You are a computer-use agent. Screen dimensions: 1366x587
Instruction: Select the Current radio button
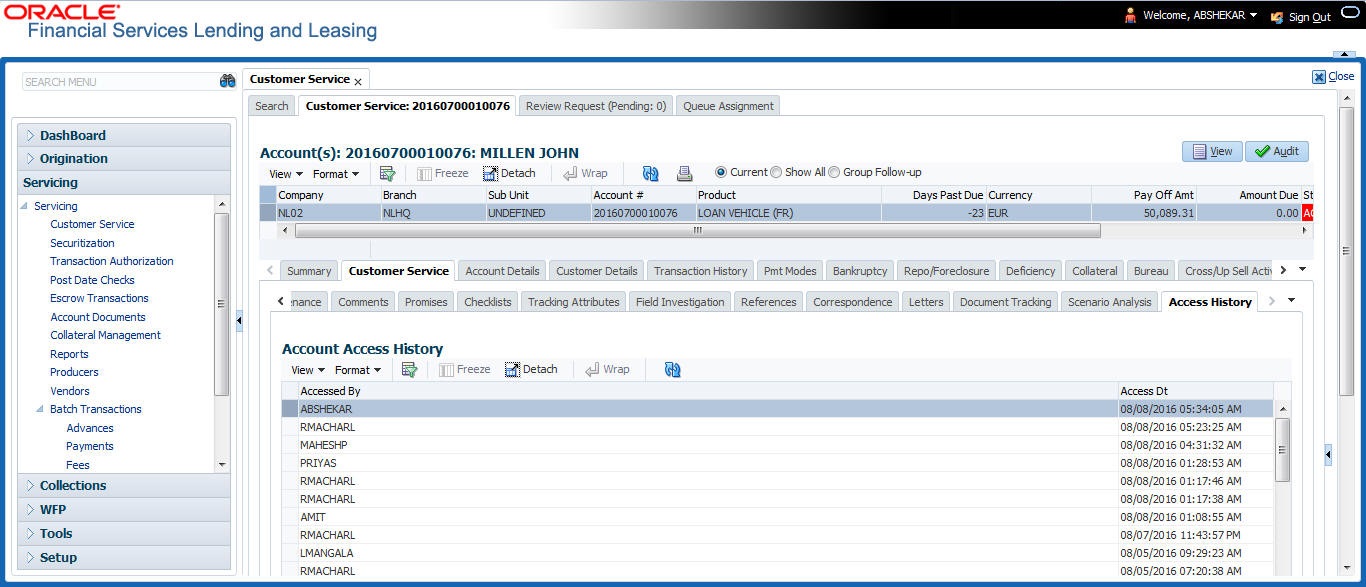point(721,172)
